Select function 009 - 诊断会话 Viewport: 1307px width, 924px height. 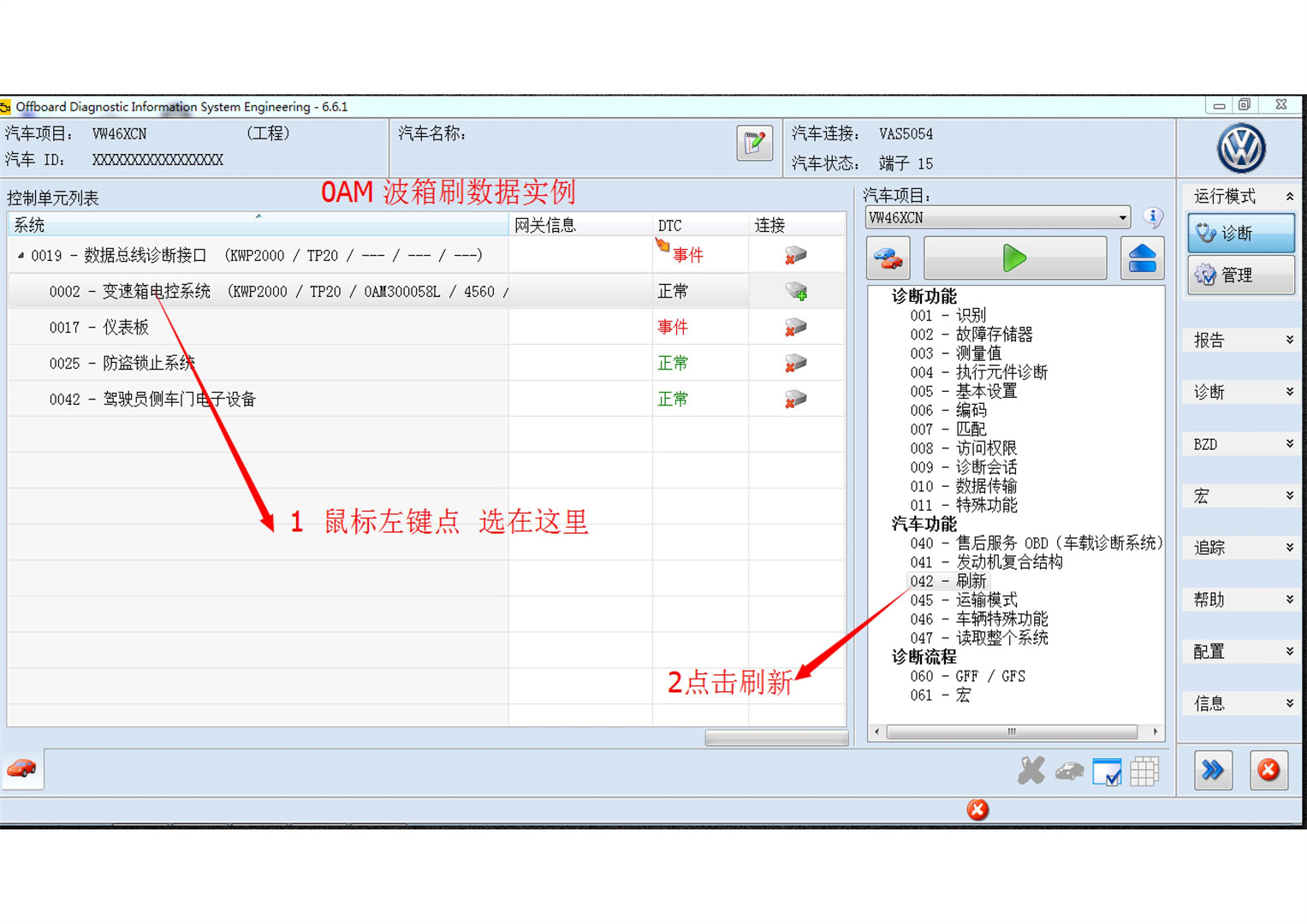pos(963,467)
